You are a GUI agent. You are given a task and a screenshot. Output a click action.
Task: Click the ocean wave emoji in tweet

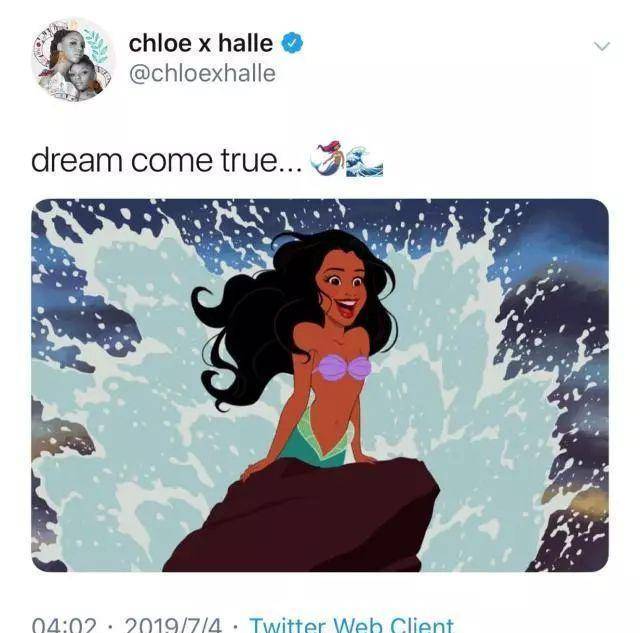pos(364,161)
